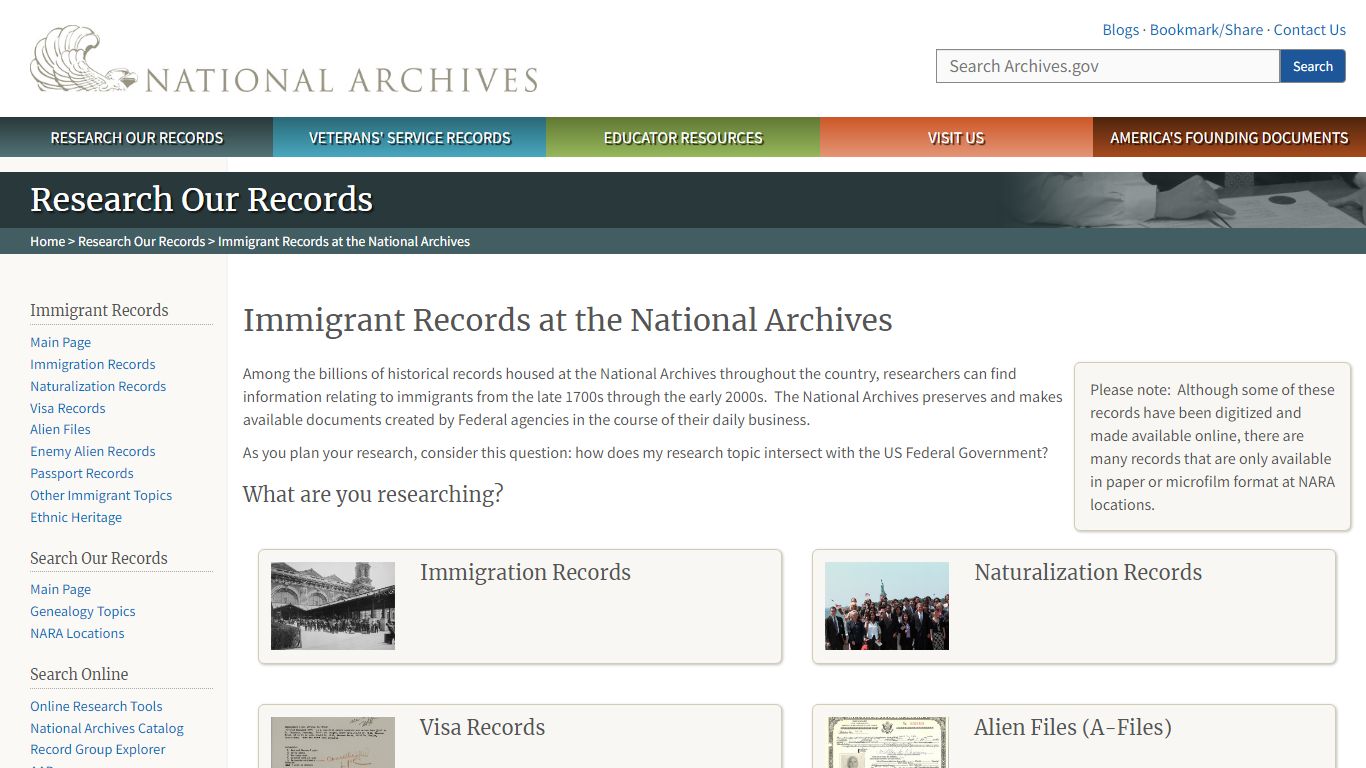Click the Search Our Records sidebar heading

click(99, 558)
